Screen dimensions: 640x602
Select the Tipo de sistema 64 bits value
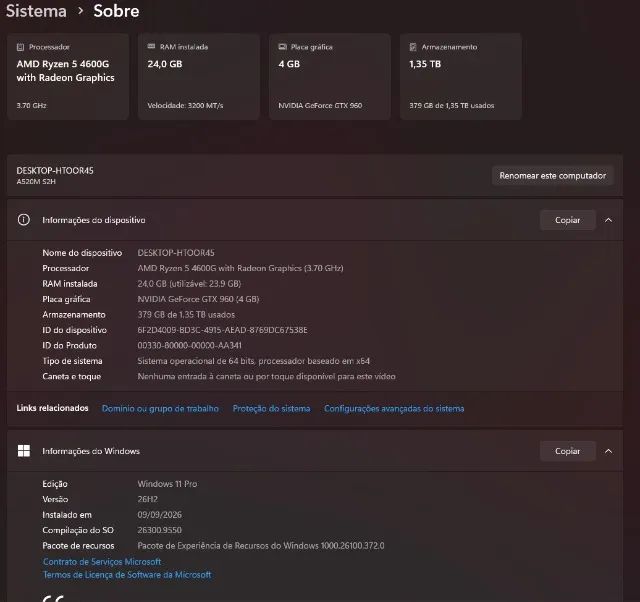[x=253, y=361]
